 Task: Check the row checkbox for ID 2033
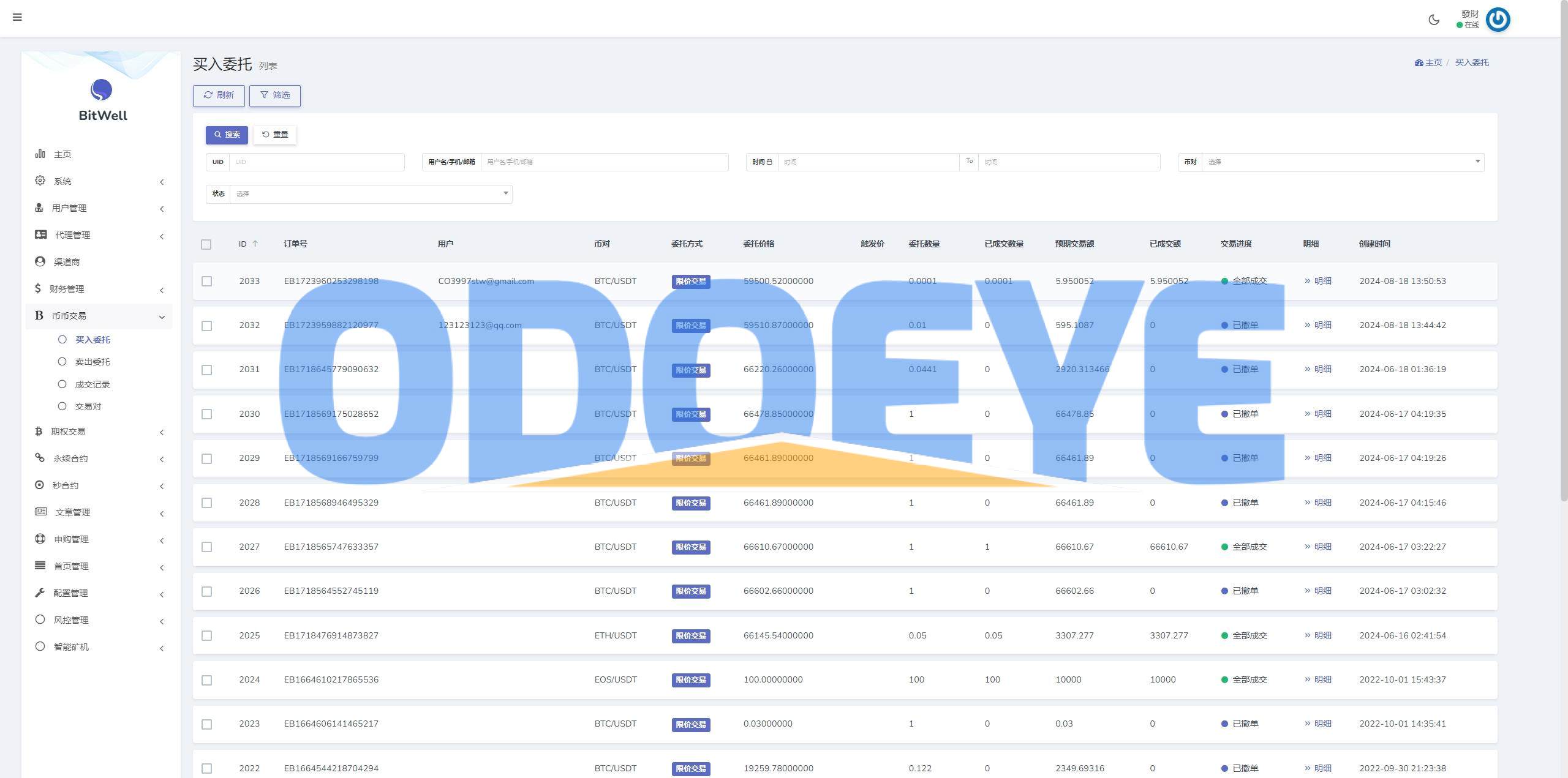click(x=207, y=282)
